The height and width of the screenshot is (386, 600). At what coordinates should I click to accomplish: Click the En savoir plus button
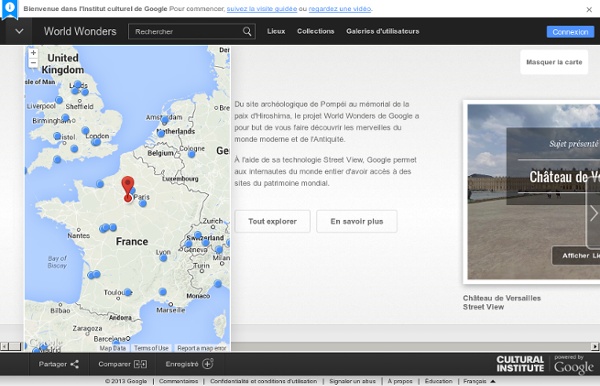click(357, 221)
